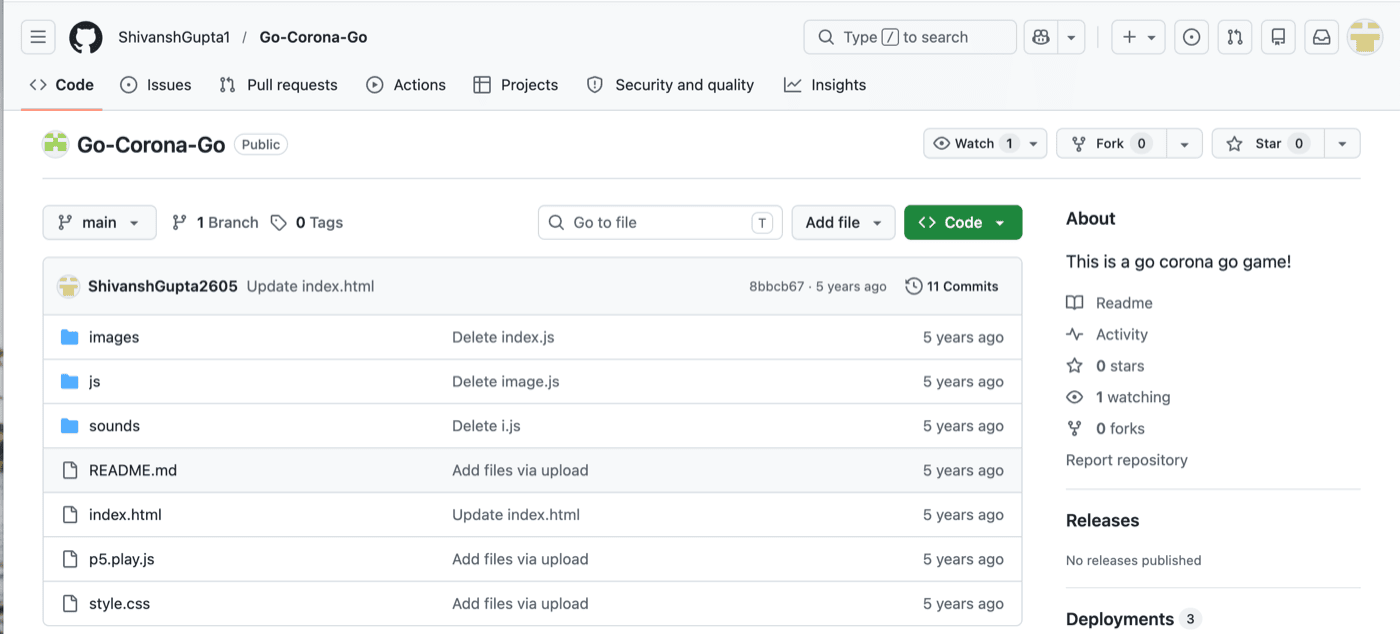Open the Security and quality tab
Viewport: 1400px width, 634px height.
(671, 85)
